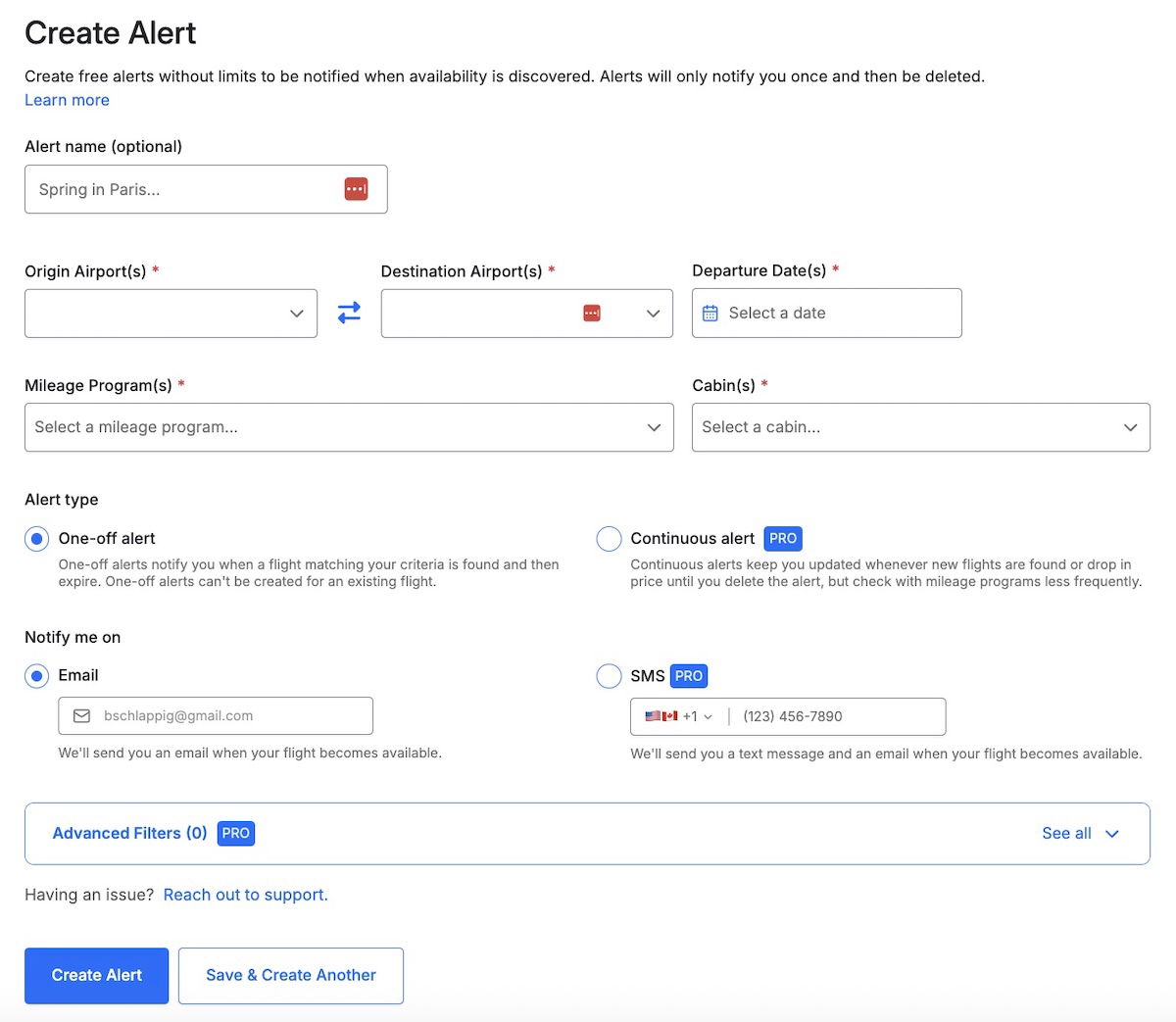Screen dimensions: 1176x1022
Task: Enable SMS notification radio button
Action: (x=609, y=676)
